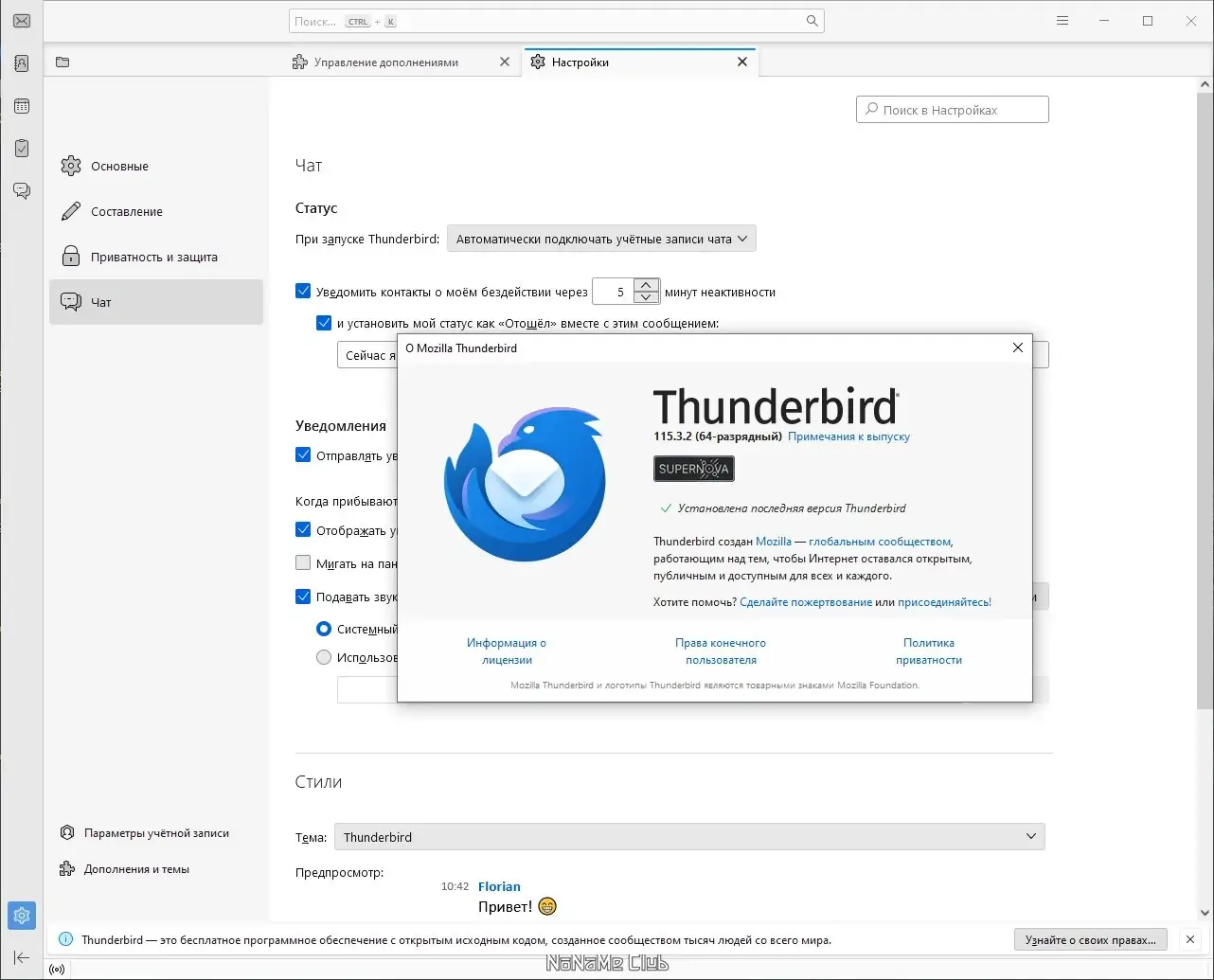The width and height of the screenshot is (1214, 980).
Task: Toggle the Отображать notification checkbox
Action: [303, 530]
